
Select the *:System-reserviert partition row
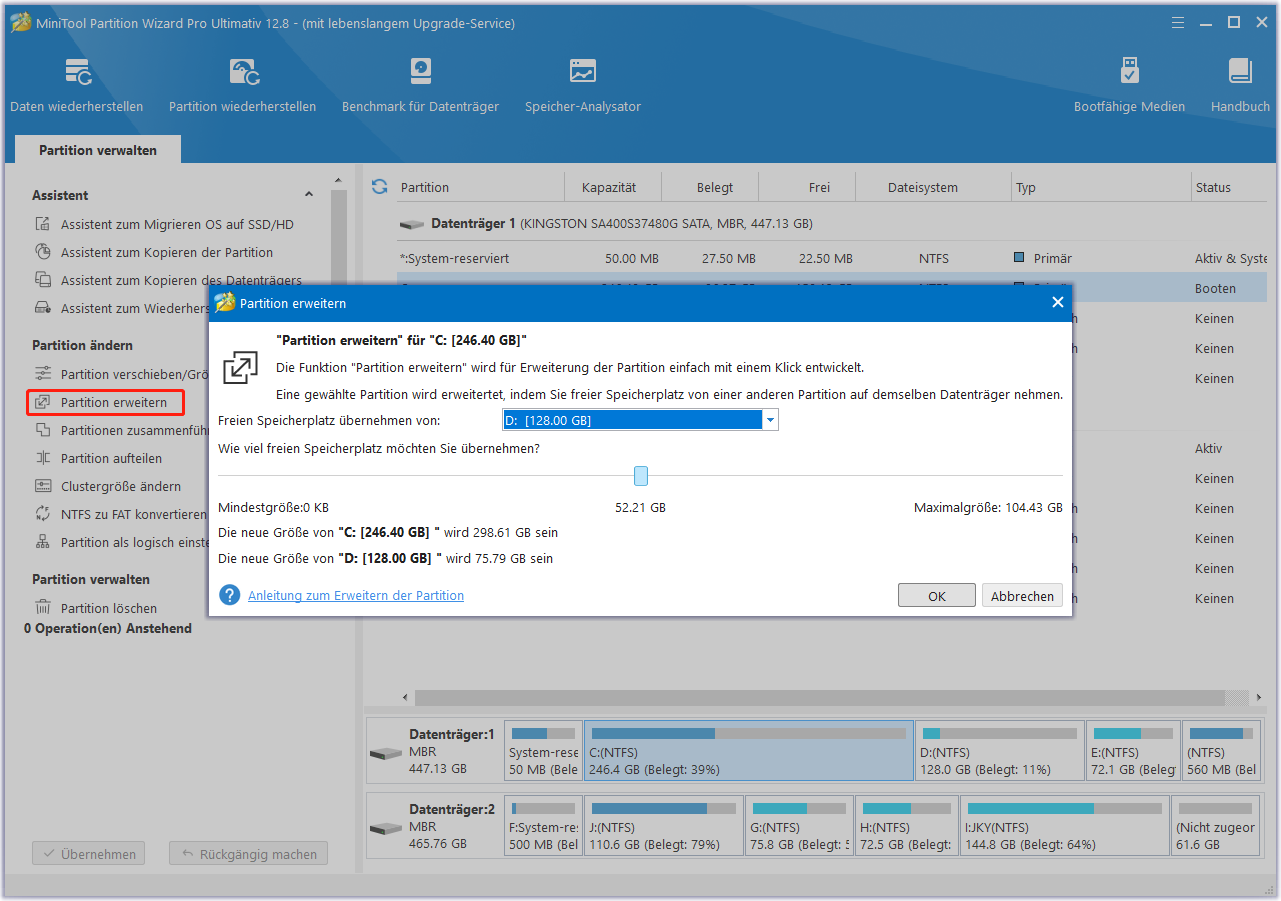pos(832,258)
